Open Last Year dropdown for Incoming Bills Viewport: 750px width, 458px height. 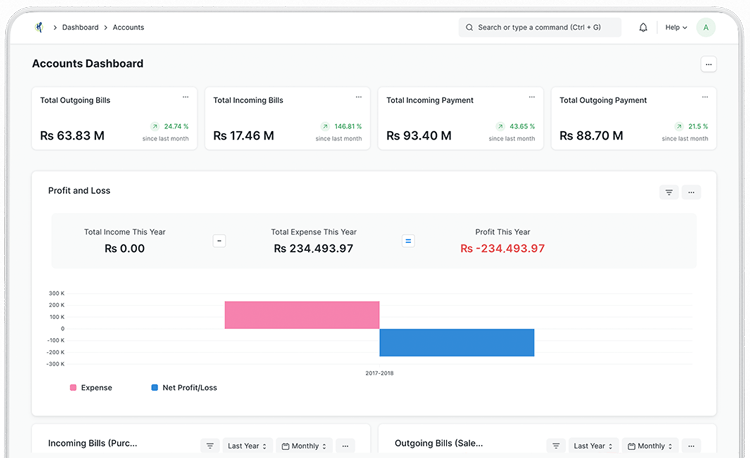[247, 446]
